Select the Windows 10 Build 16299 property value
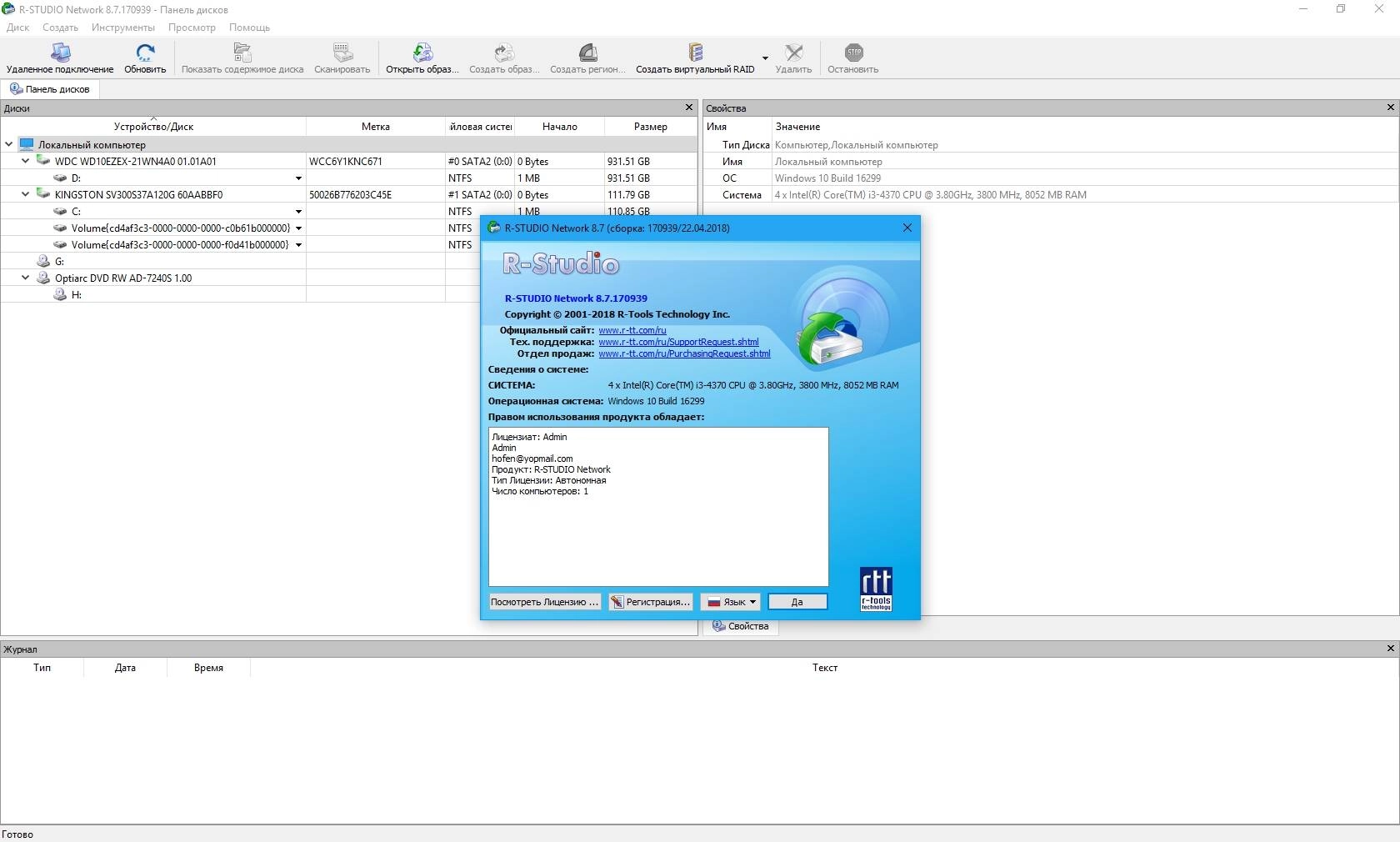This screenshot has width=1400, height=842. pos(827,178)
